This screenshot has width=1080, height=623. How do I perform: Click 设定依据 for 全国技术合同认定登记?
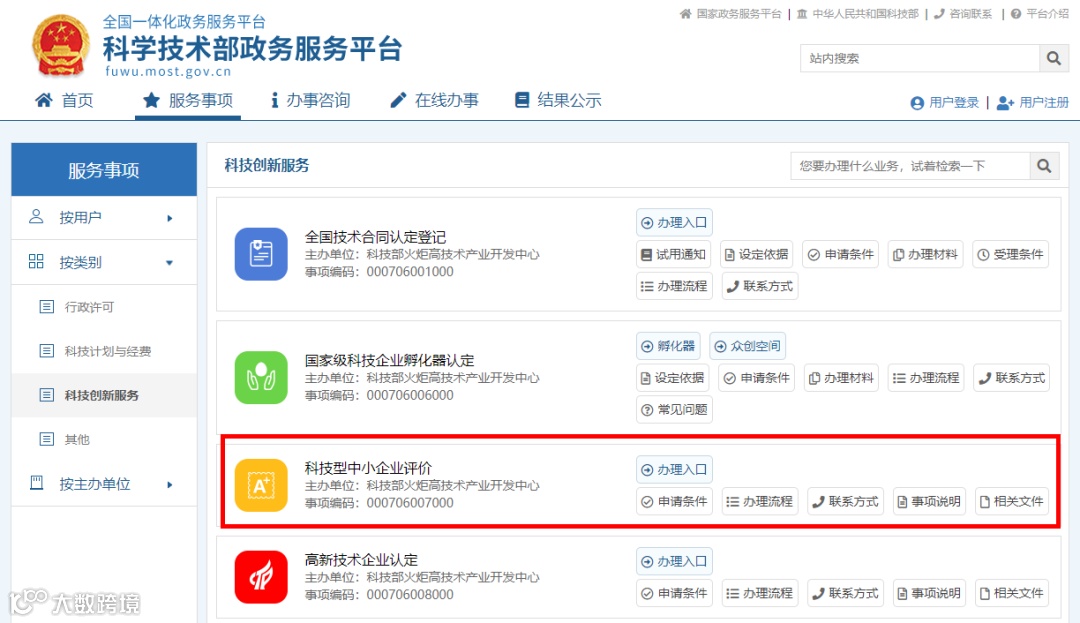(757, 255)
